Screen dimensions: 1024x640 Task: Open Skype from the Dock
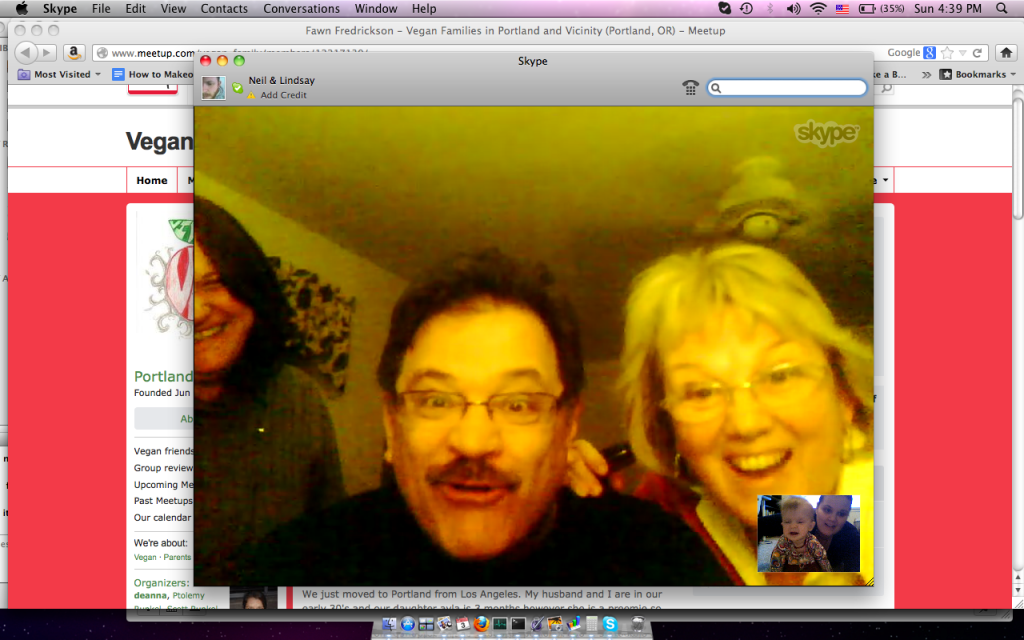pos(610,624)
